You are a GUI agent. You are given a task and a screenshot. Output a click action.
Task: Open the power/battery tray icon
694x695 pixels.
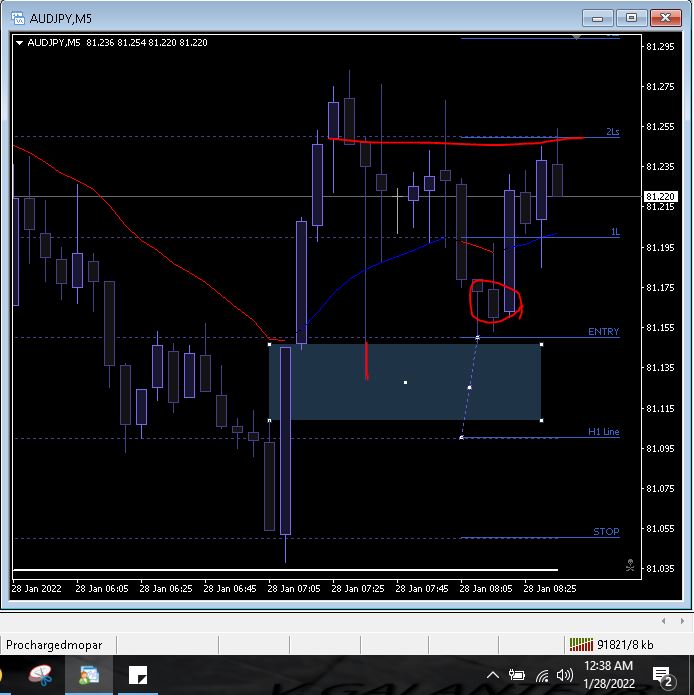[516, 675]
